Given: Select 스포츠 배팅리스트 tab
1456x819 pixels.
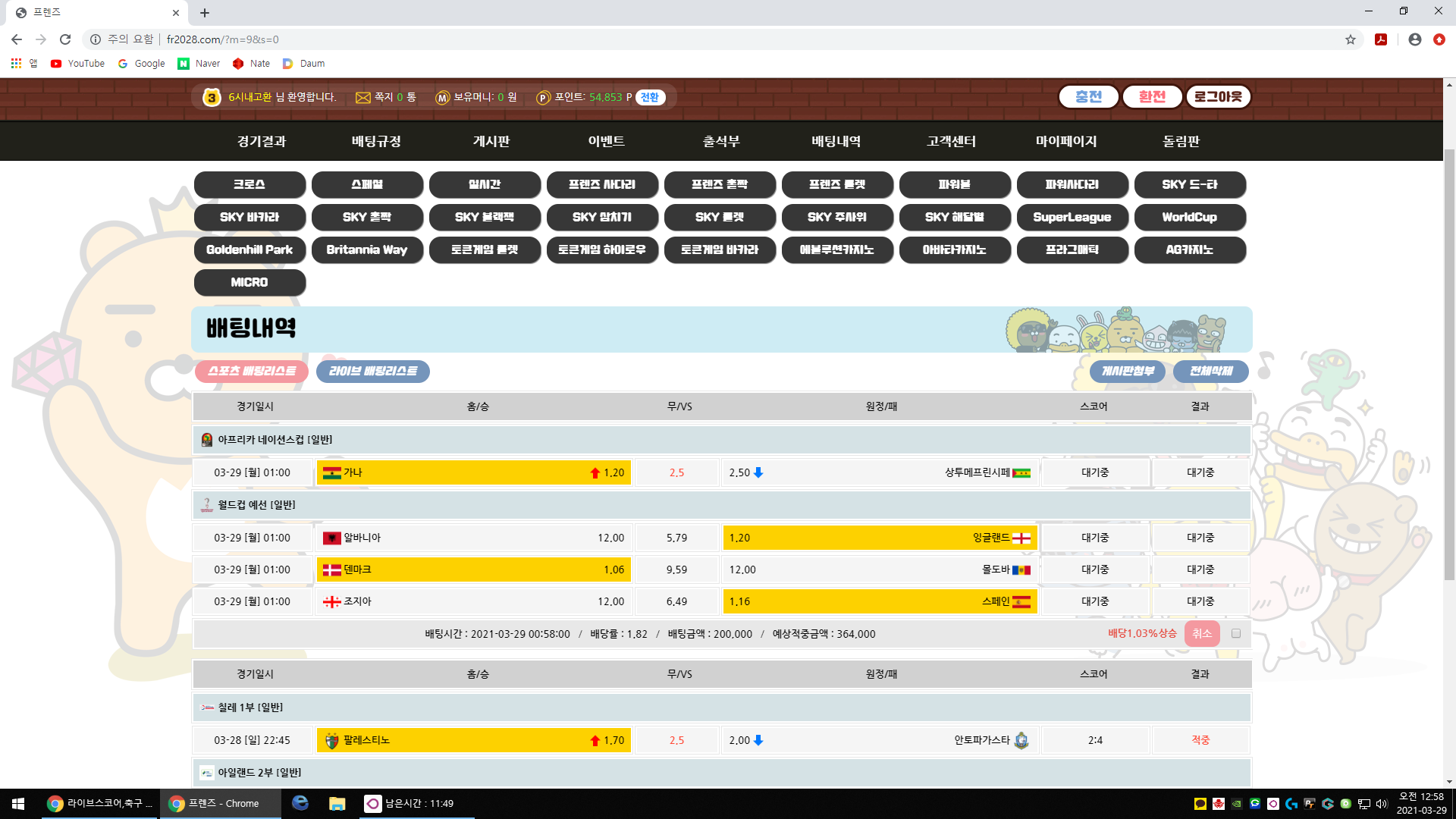Looking at the screenshot, I should [x=252, y=371].
